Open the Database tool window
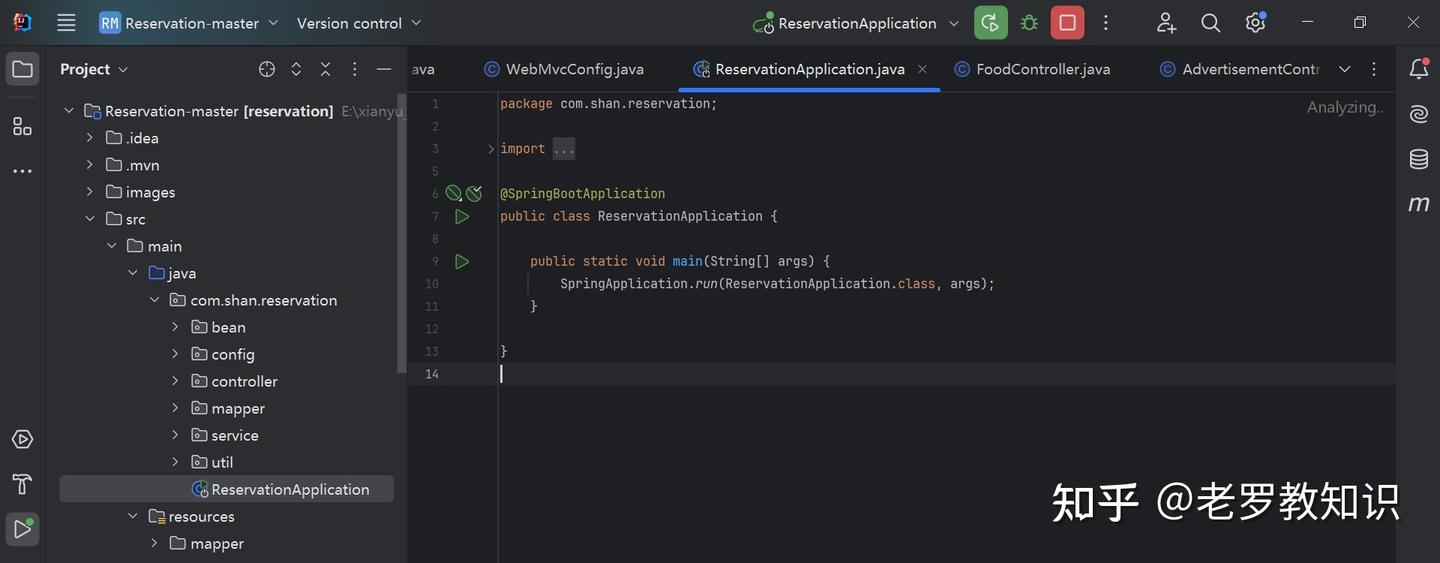The width and height of the screenshot is (1440, 563). (x=1418, y=159)
